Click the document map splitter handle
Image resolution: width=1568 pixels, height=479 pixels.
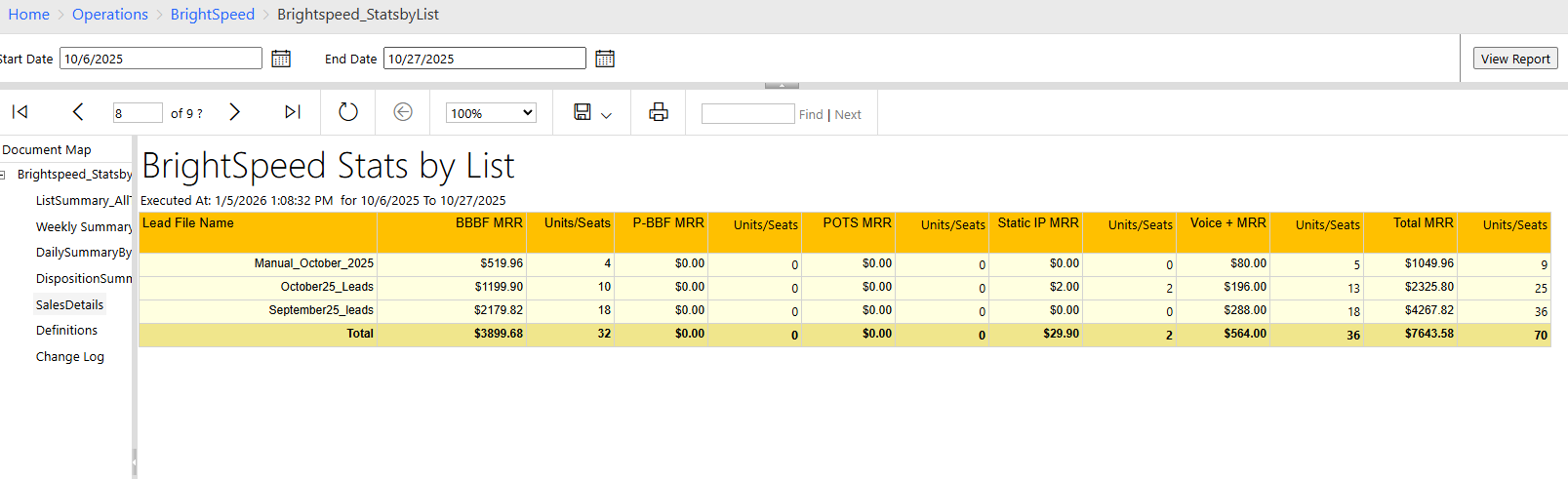[135, 460]
